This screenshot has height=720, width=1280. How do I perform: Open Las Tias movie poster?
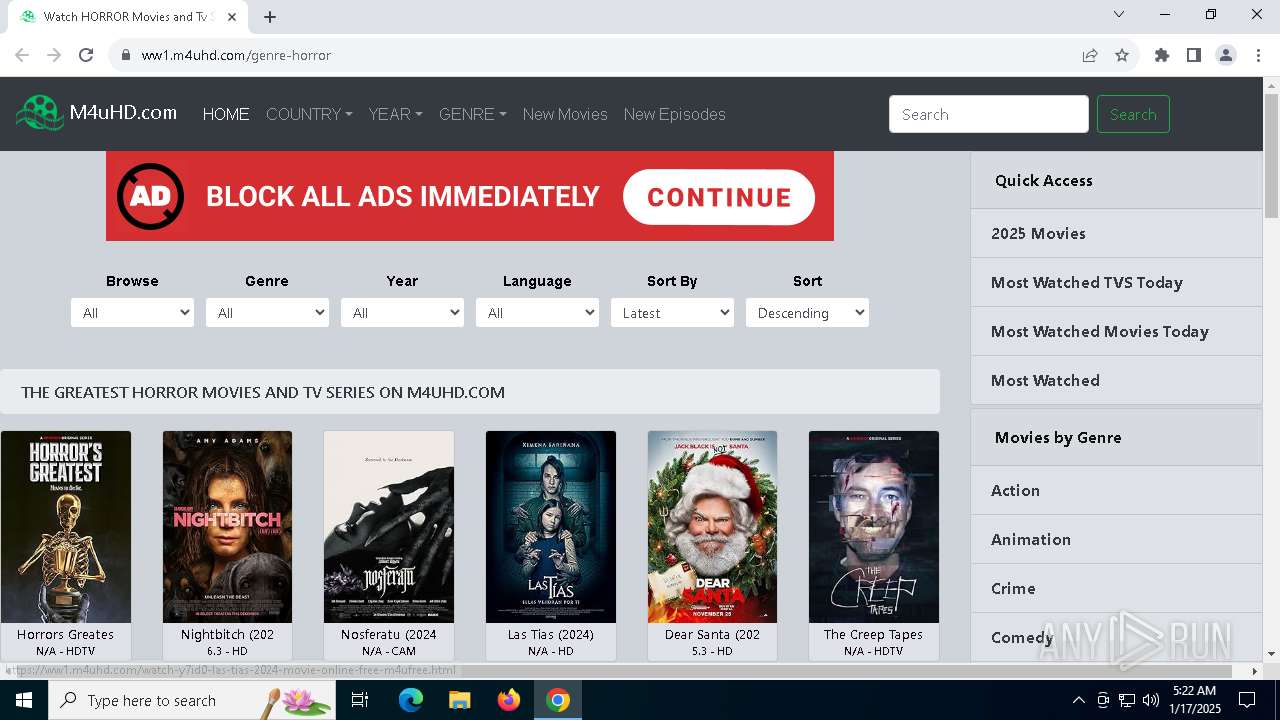point(551,527)
